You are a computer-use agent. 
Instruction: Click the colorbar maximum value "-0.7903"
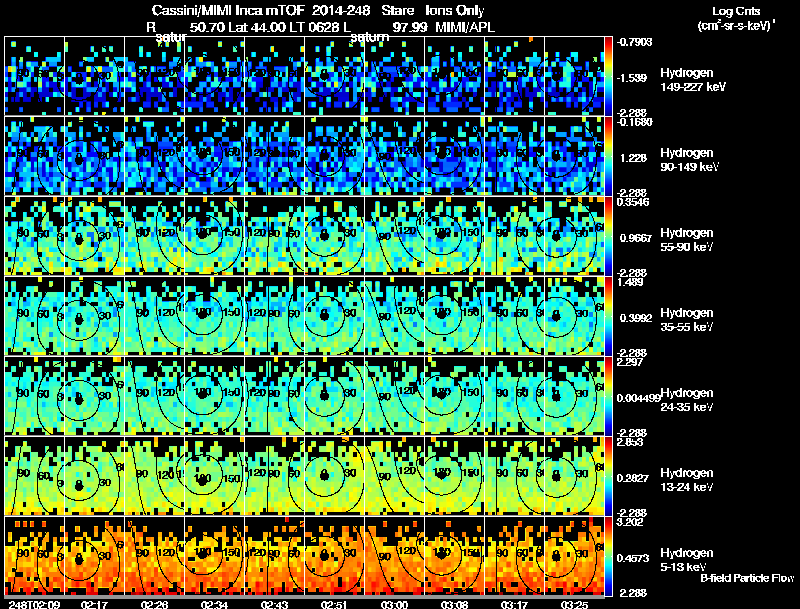coord(634,42)
